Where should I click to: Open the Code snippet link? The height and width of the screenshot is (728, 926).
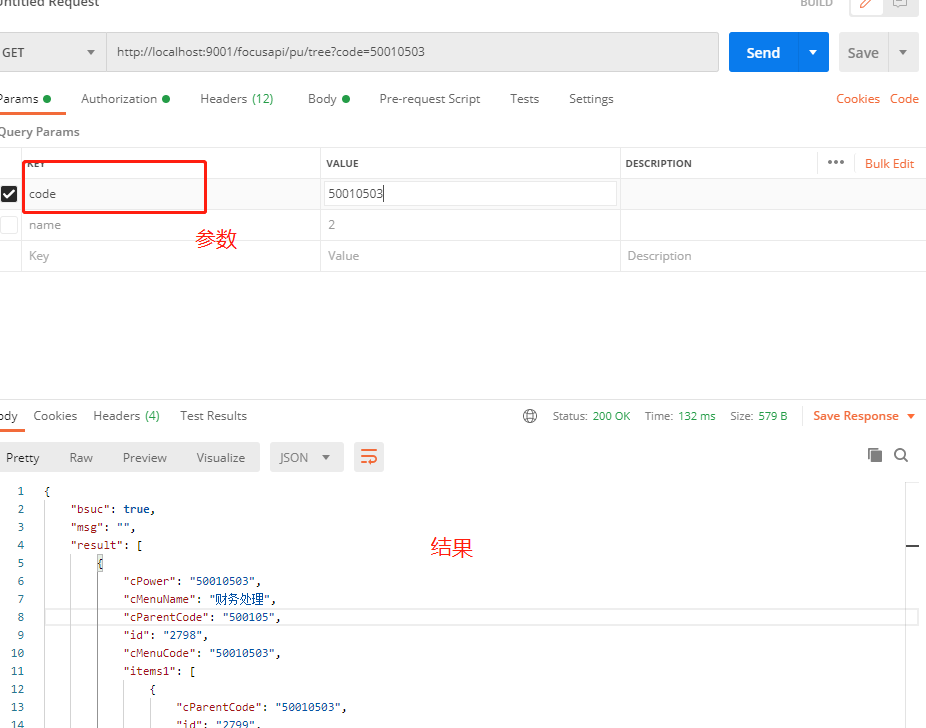click(904, 99)
